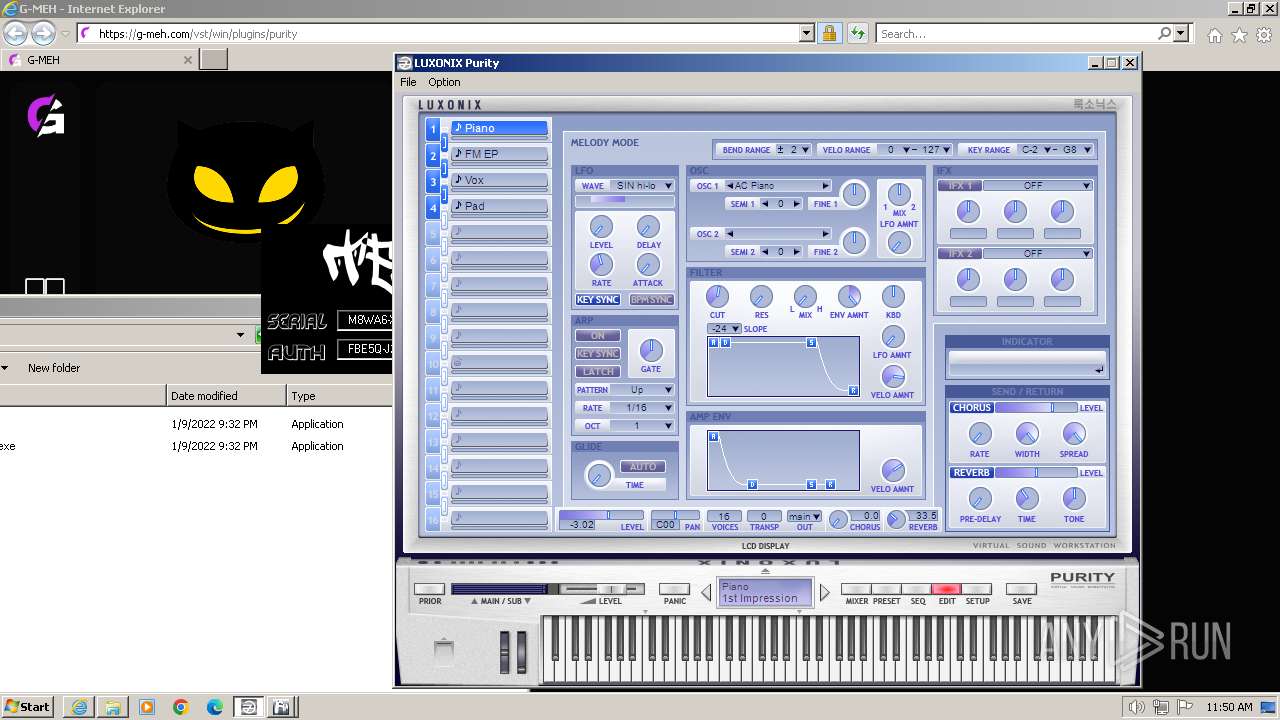Open the filter SLOPE dropdown
Screen dimensions: 1280x720
tap(724, 329)
